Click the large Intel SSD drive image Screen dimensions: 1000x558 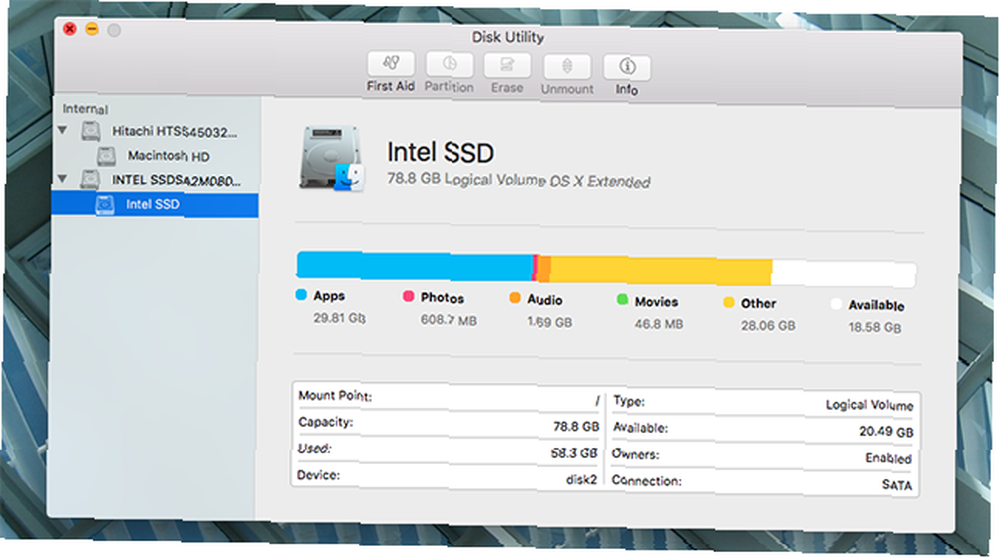(x=331, y=158)
